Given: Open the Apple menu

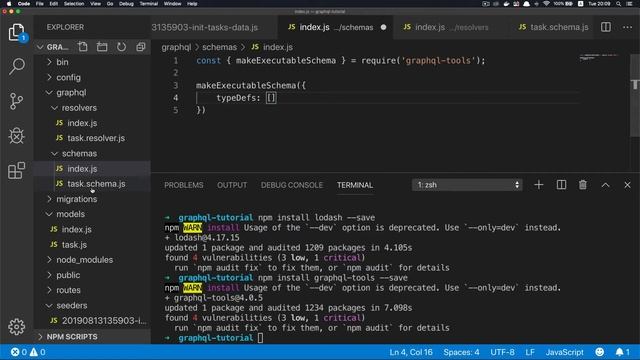Looking at the screenshot, I should (9, 4).
